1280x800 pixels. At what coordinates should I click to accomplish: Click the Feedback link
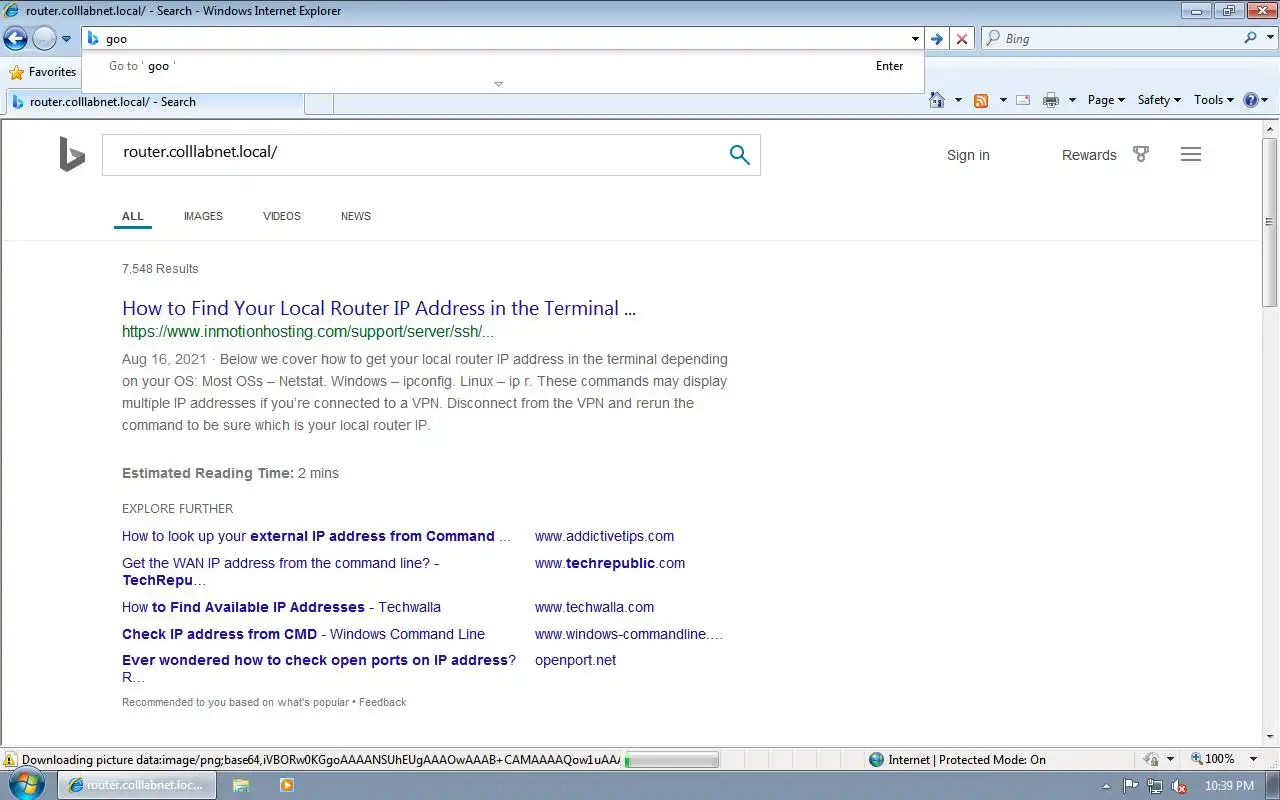click(382, 702)
